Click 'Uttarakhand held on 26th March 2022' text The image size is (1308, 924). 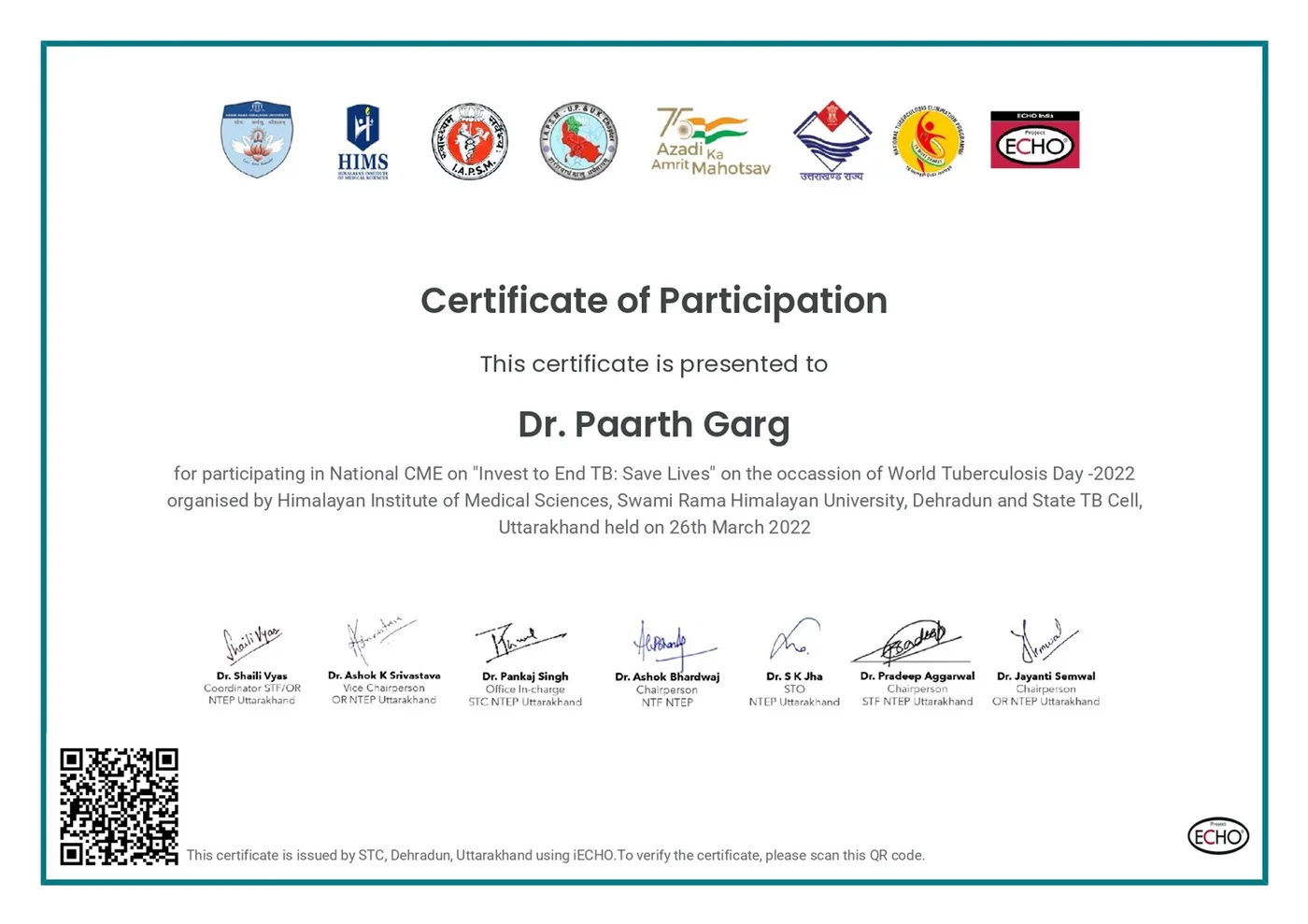coord(654,527)
